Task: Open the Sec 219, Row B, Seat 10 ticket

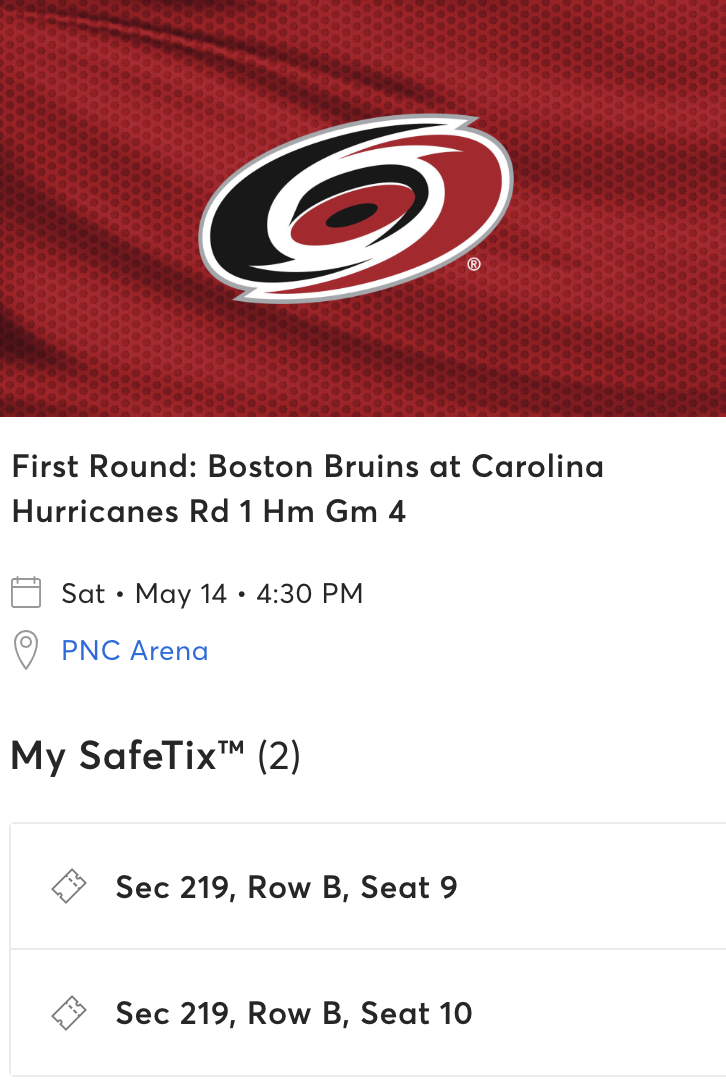Action: tap(295, 1013)
